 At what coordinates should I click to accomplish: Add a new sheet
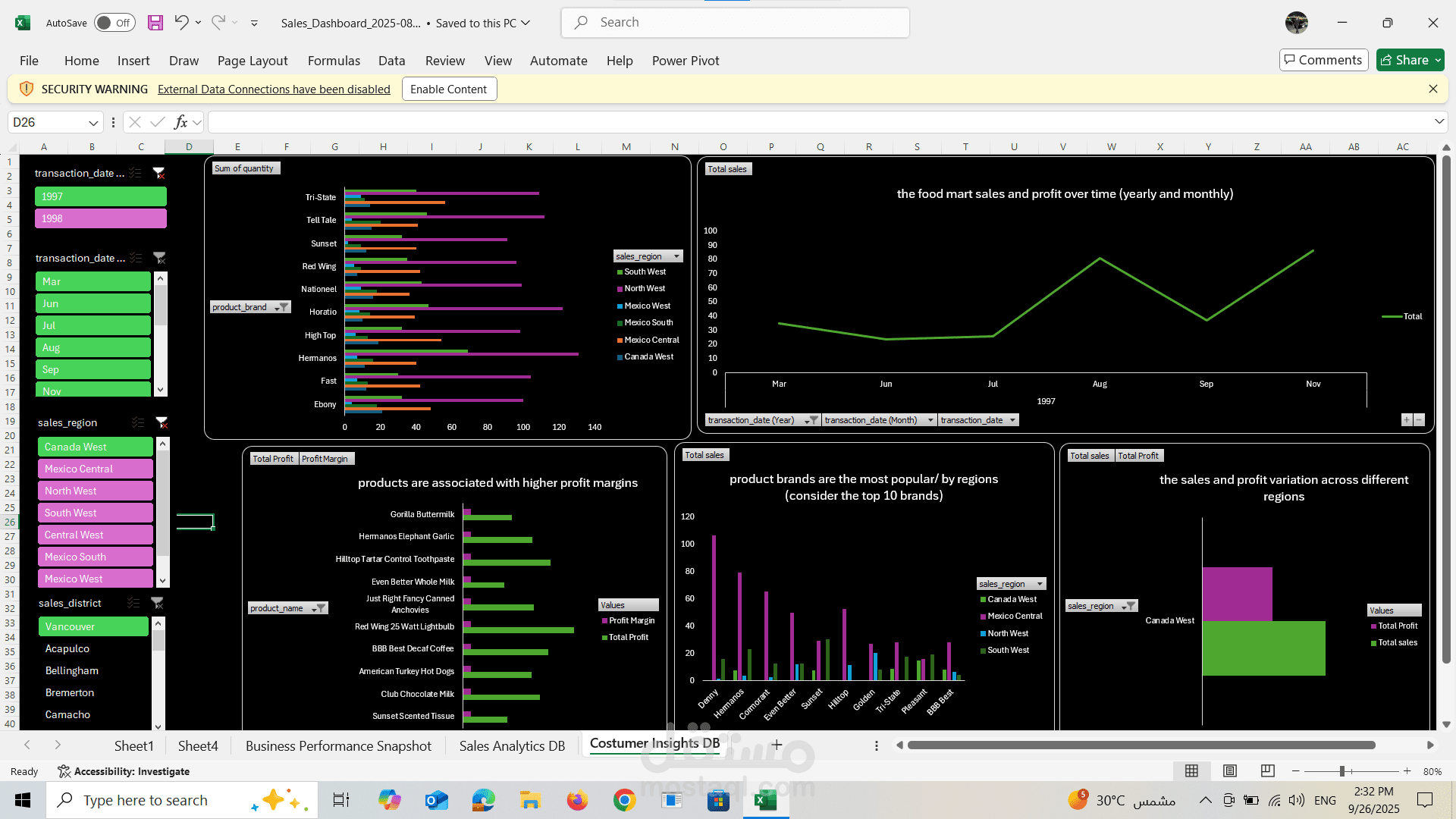point(777,745)
